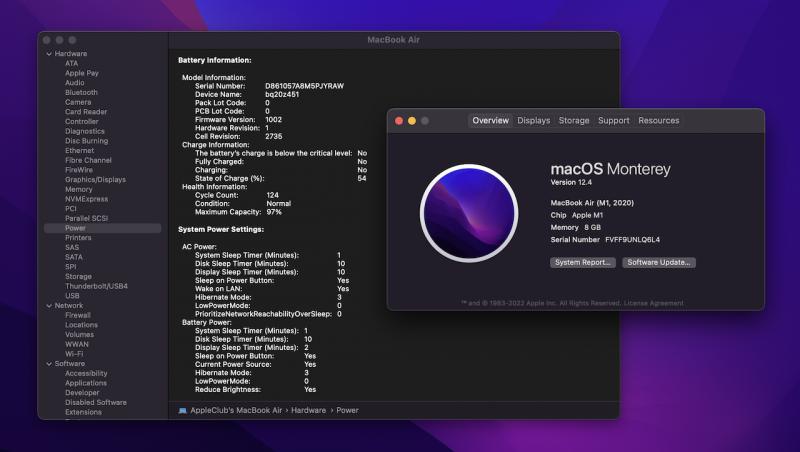Select Controller in the sidebar

coord(82,121)
